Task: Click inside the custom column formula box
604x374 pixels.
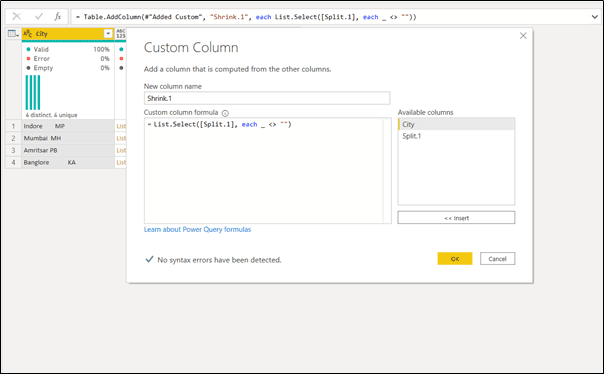Action: pyautogui.click(x=264, y=171)
